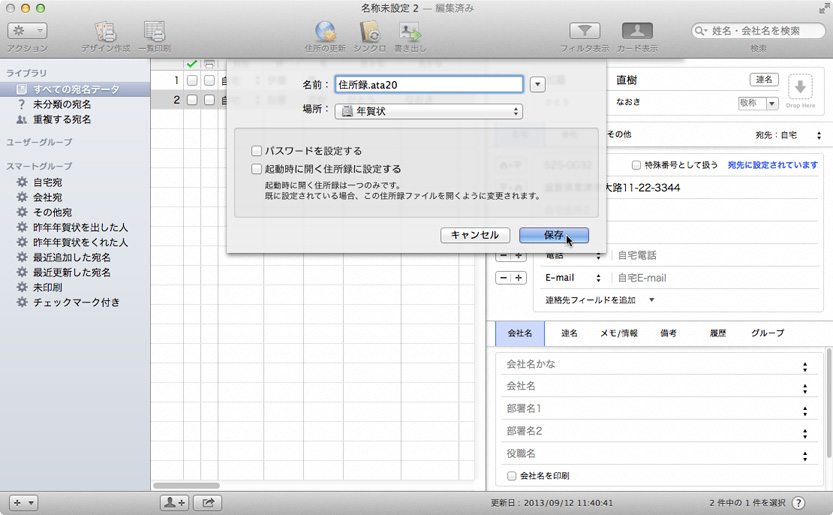Check 起動時に開く住所録に設定する option

pos(257,170)
